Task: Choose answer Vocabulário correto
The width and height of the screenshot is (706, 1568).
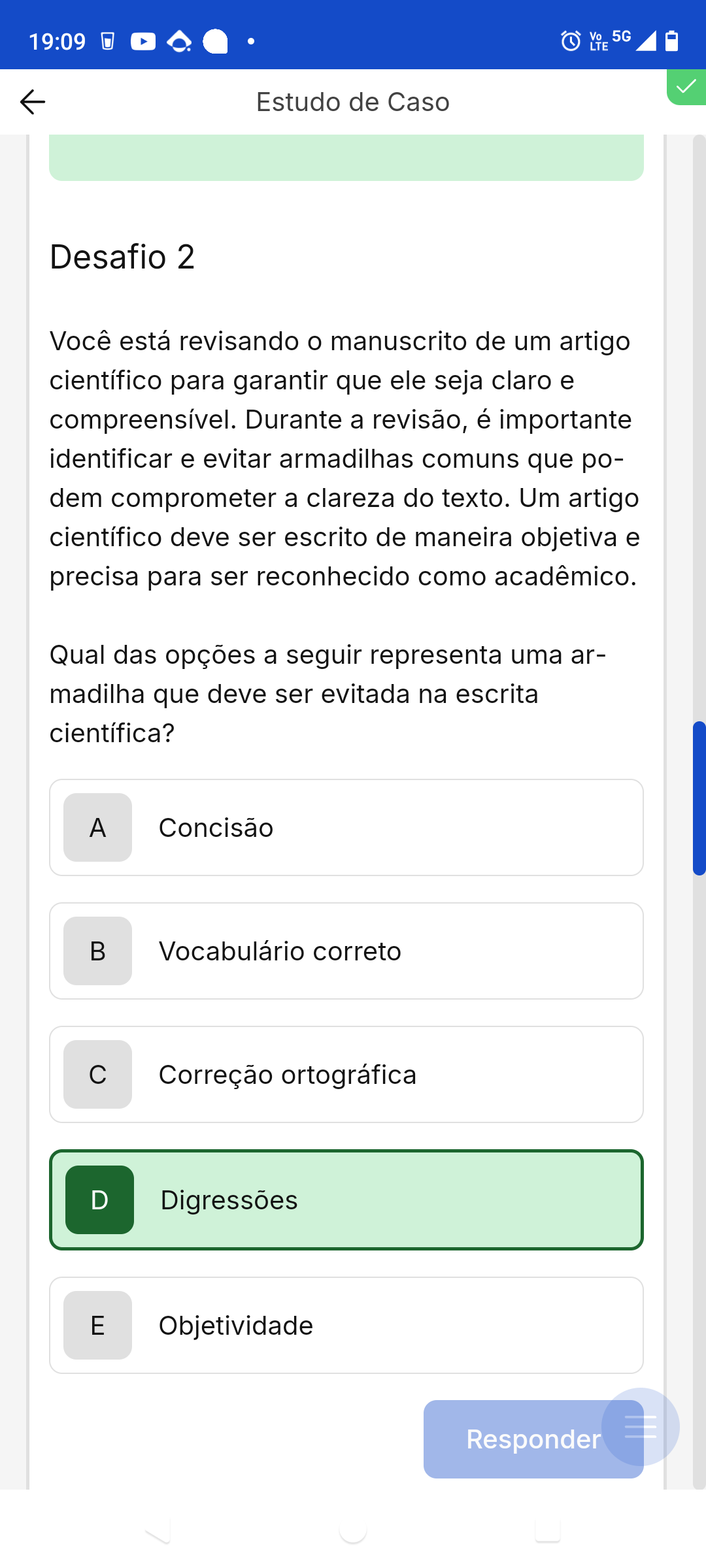Action: coord(346,951)
